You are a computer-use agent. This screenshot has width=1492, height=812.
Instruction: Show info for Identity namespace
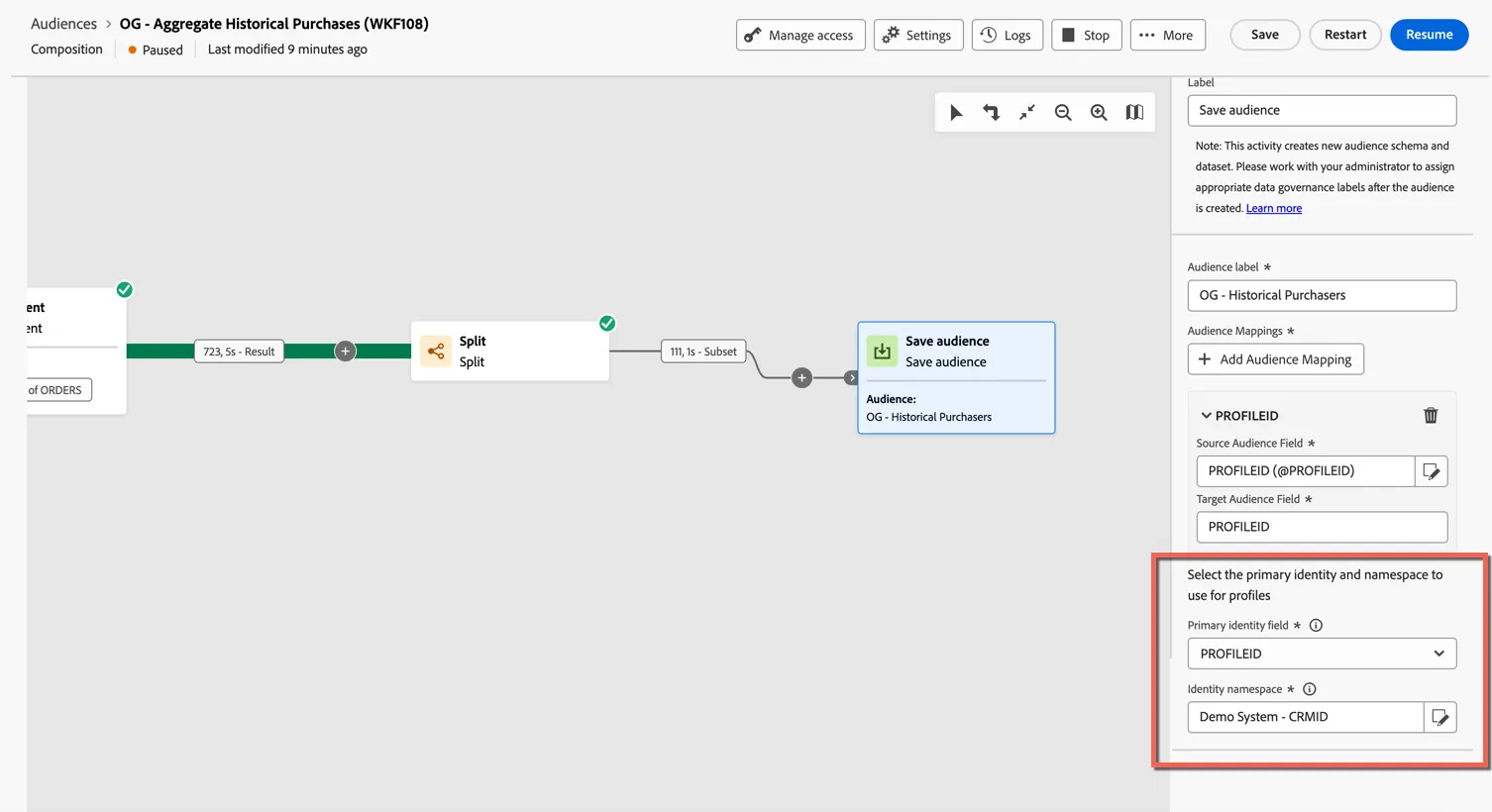coord(1310,689)
